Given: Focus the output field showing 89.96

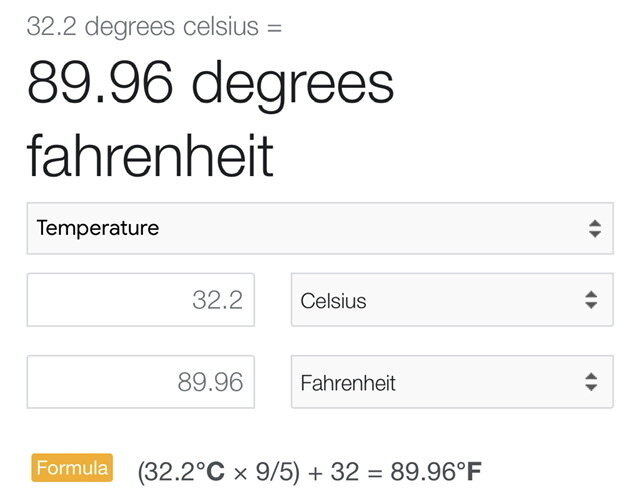Looking at the screenshot, I should (141, 382).
